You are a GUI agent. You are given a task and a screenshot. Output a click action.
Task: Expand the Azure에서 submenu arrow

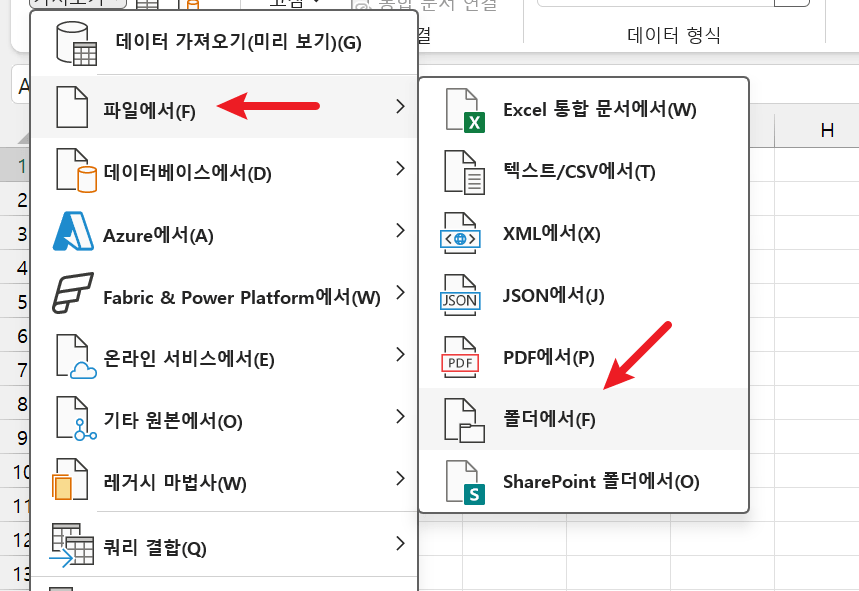pos(400,230)
